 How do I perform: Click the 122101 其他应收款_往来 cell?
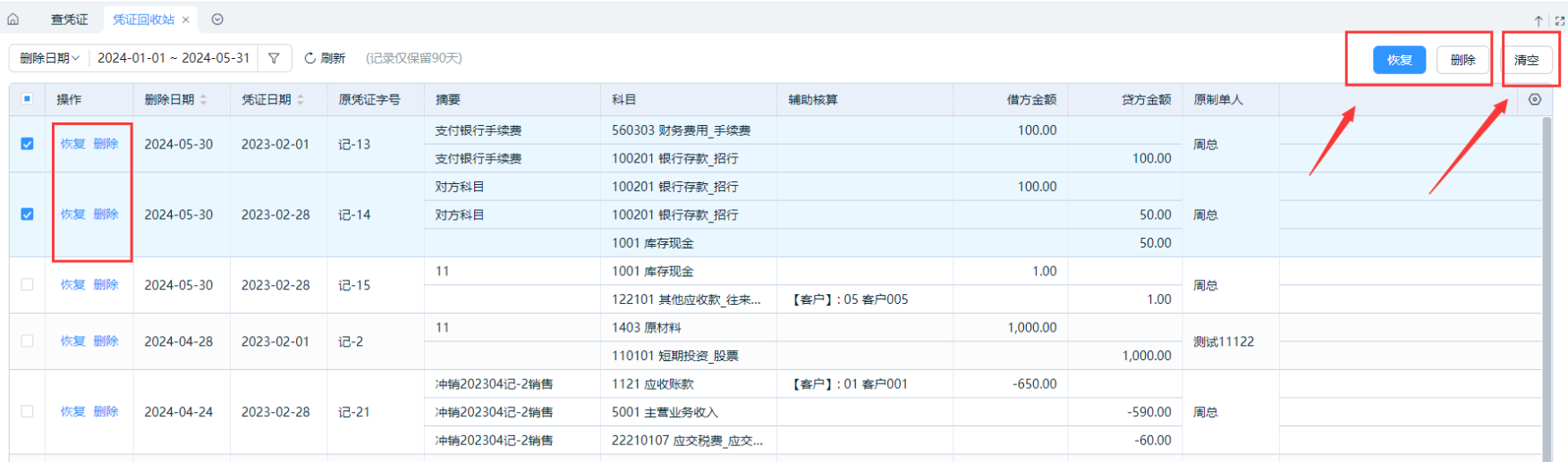point(689,299)
